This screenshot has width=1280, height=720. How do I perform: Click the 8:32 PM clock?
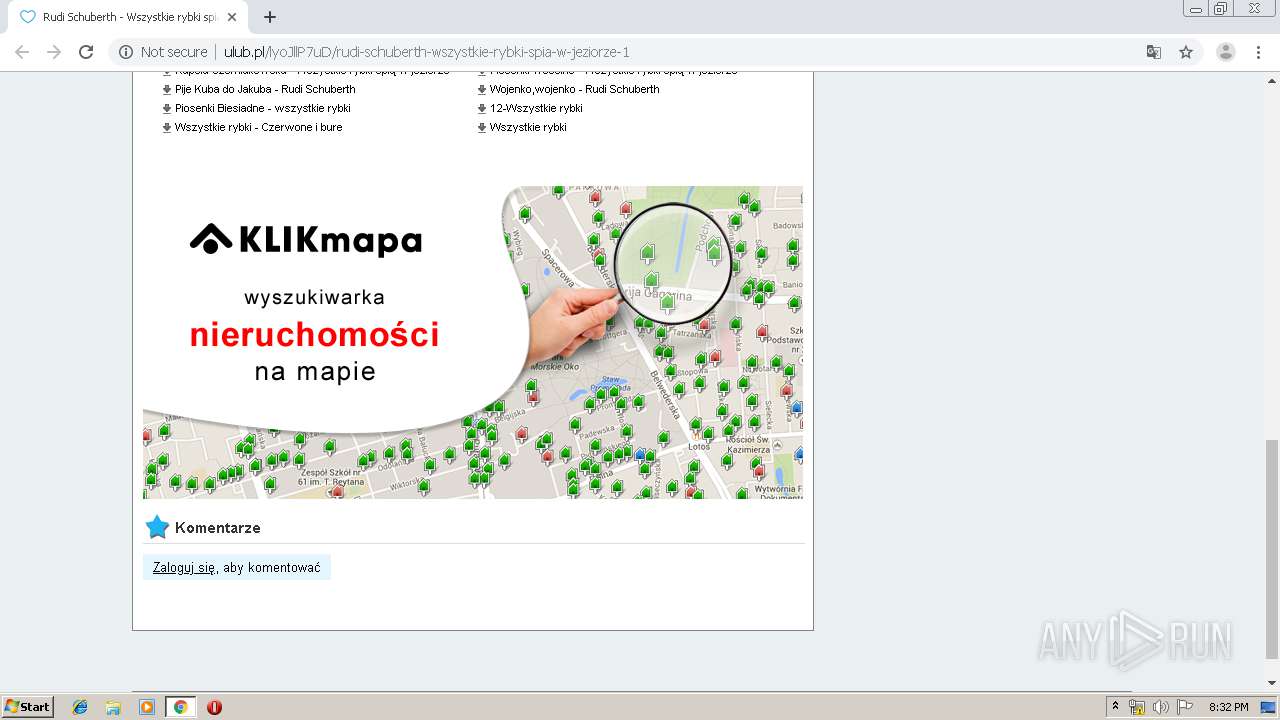point(1228,707)
